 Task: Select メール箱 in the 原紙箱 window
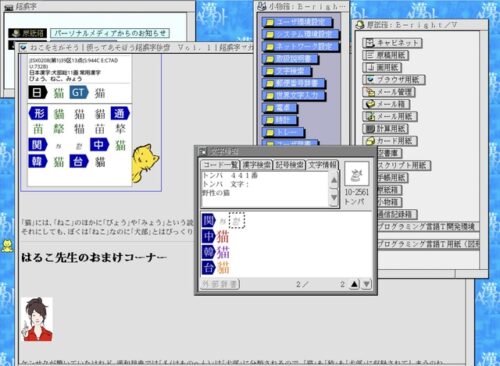point(386,104)
